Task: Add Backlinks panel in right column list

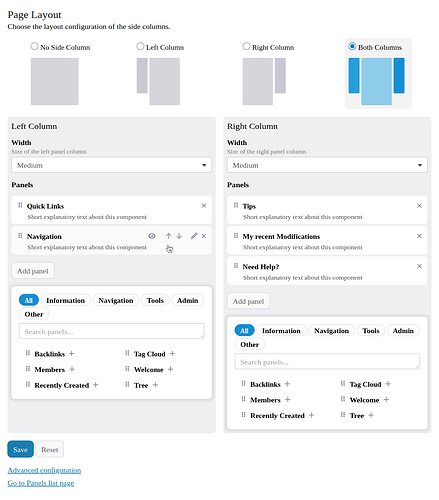Action: pyautogui.click(x=287, y=384)
